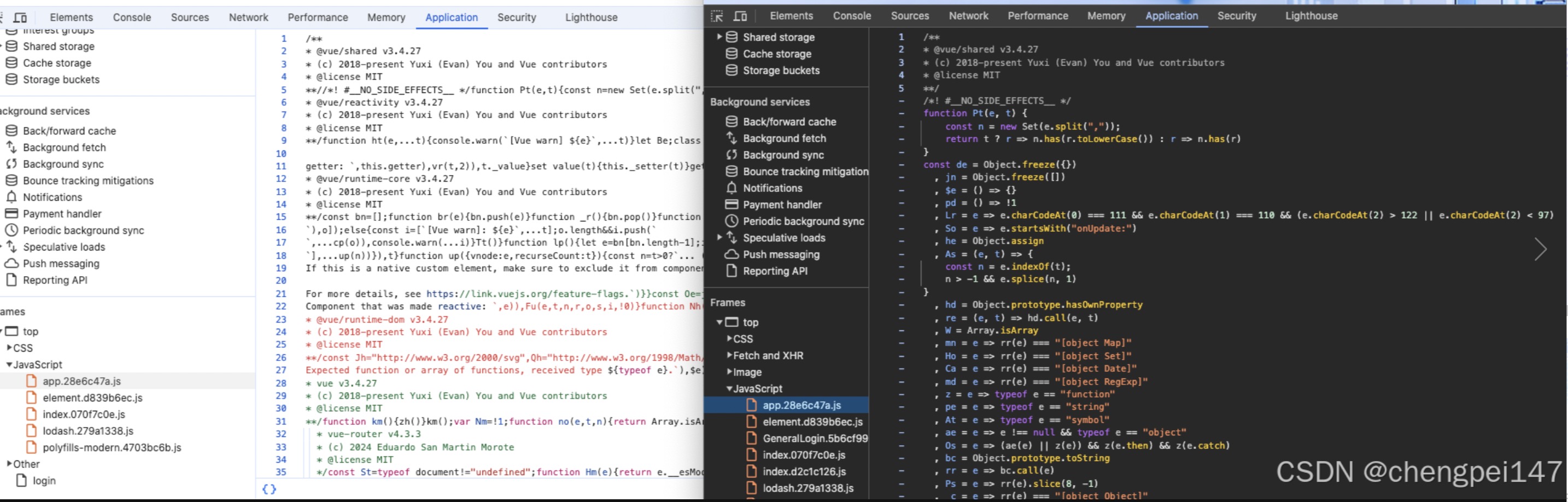Viewport: 1568px width, 502px height.
Task: Select Storage buckets in dark DevTools sidebar
Action: (x=781, y=70)
